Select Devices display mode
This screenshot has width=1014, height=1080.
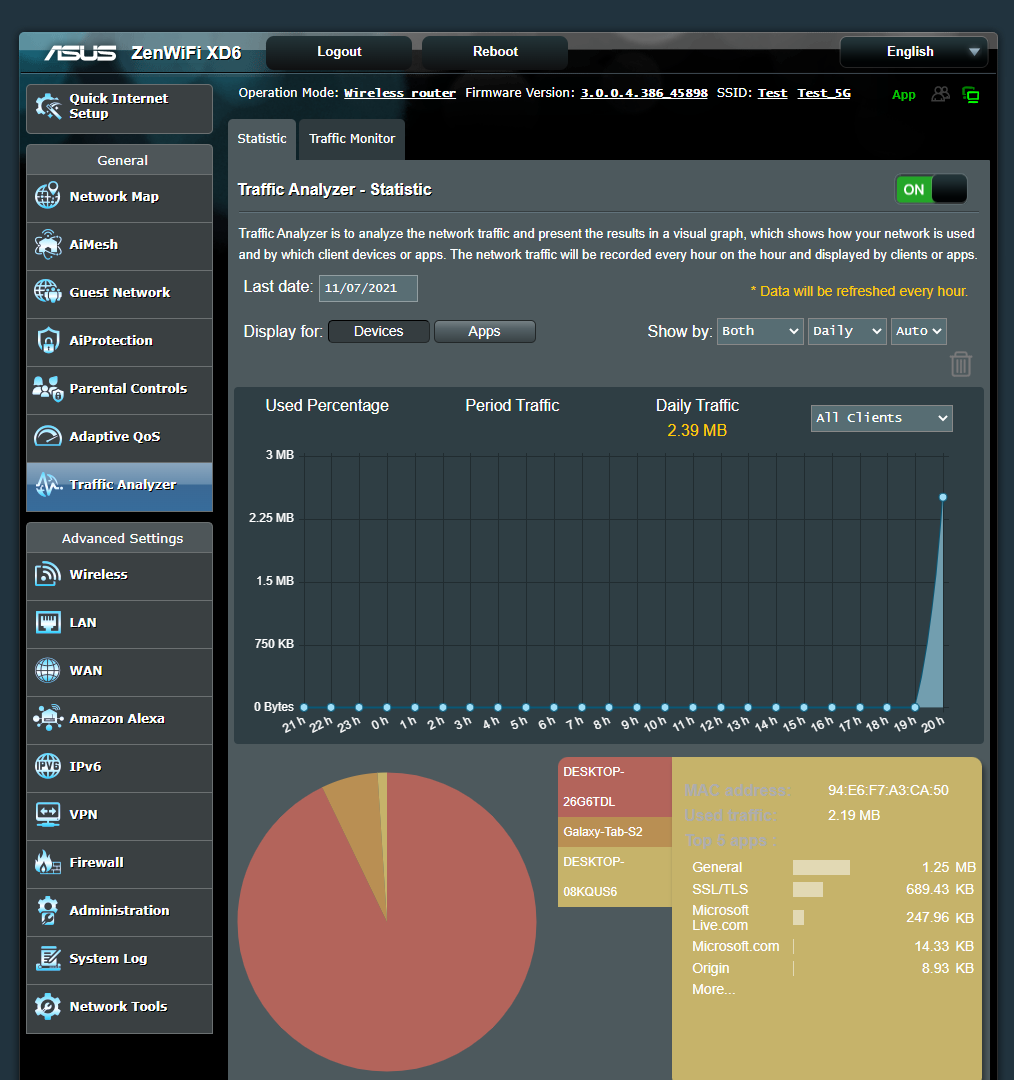[379, 331]
